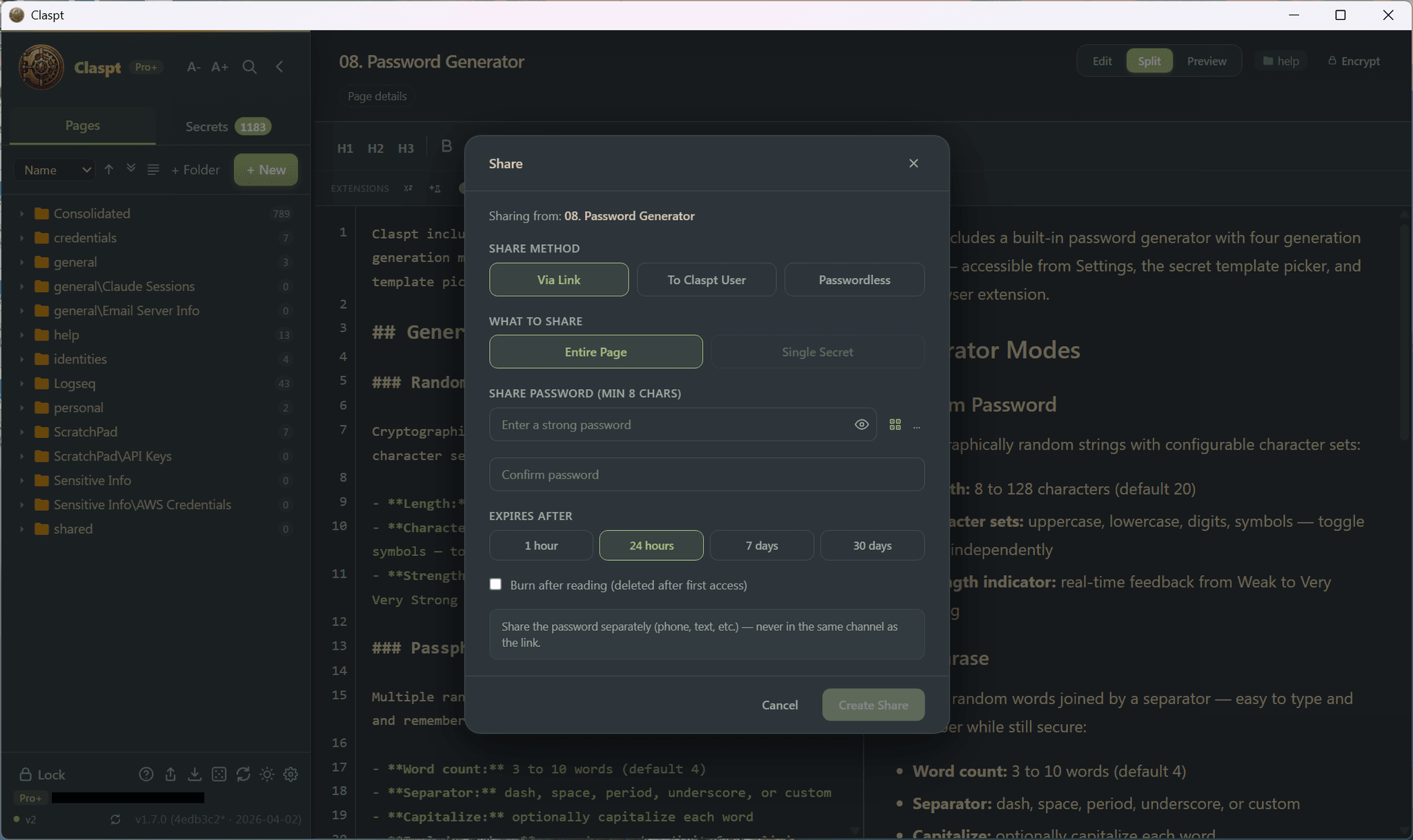Switch to the Secrets tab
Viewport: 1413px width, 840px height.
(x=228, y=126)
